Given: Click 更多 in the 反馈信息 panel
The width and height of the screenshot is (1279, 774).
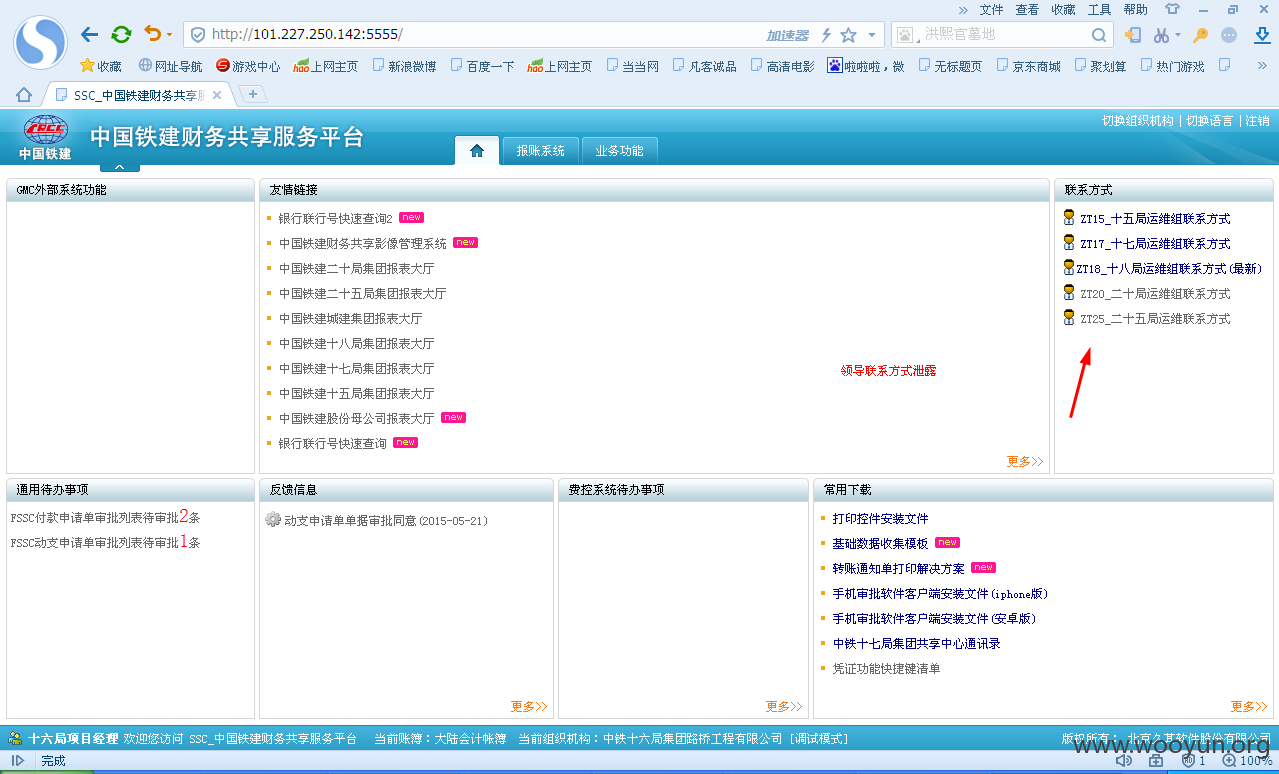Looking at the screenshot, I should (529, 706).
